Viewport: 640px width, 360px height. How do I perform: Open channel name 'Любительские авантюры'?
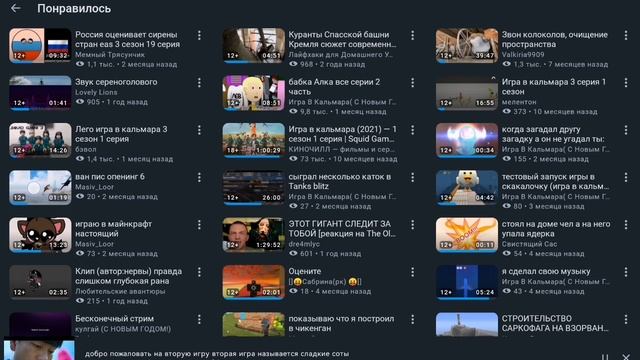point(120,291)
